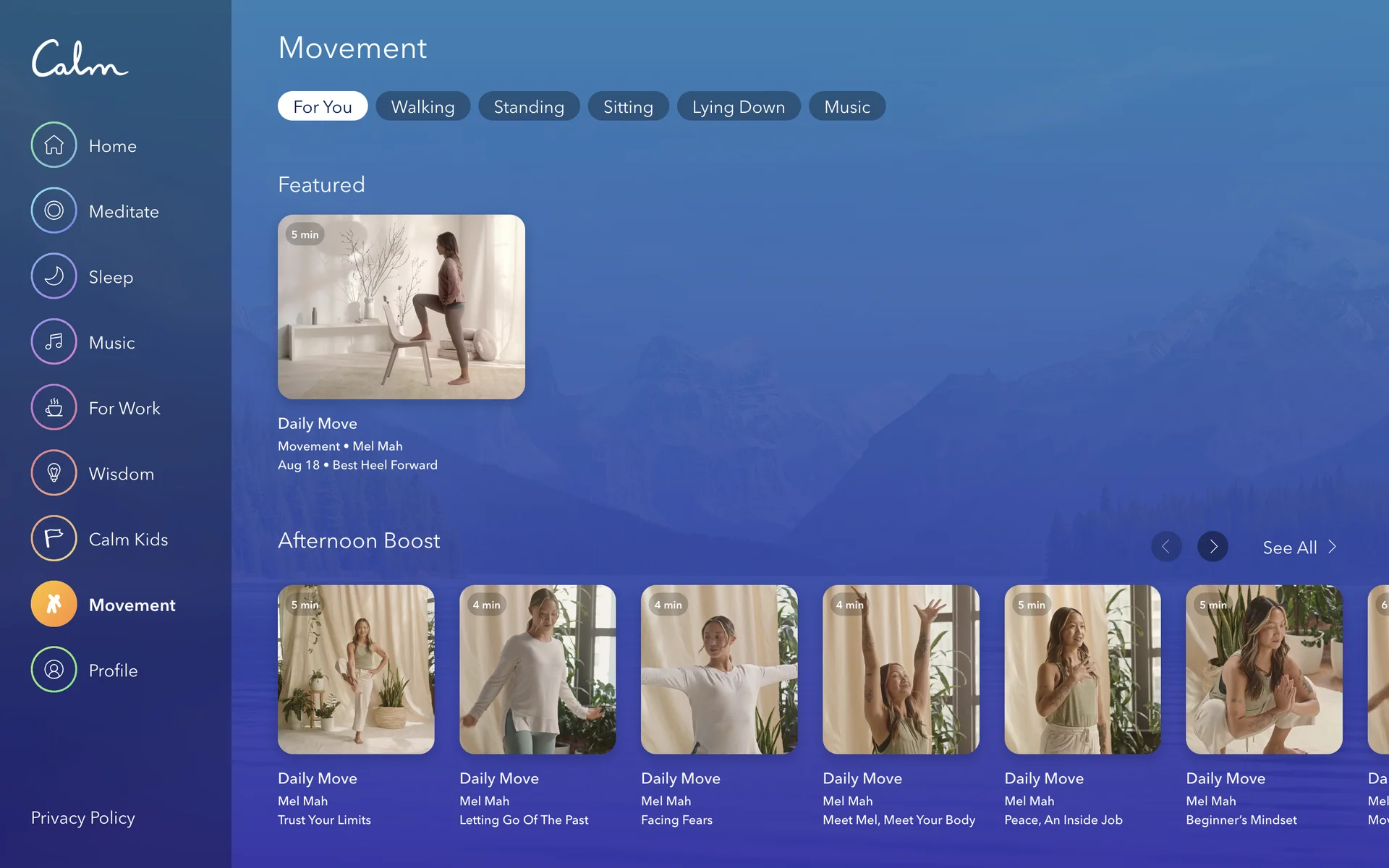Click the Meditate circle icon
The image size is (1389, 868).
coord(54,210)
